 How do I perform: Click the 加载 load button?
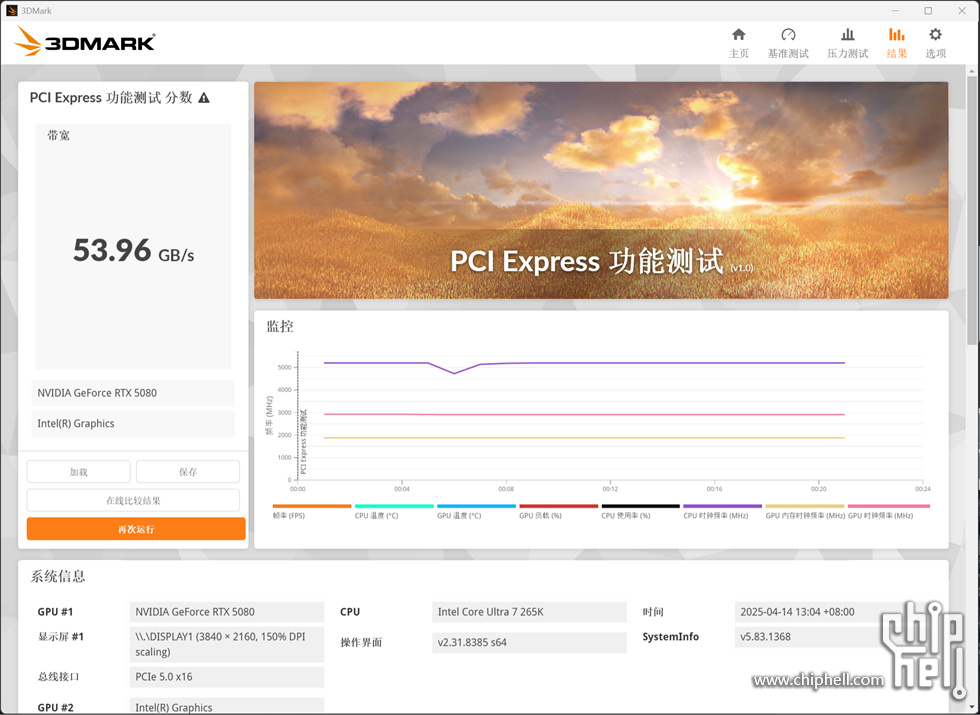[78, 472]
